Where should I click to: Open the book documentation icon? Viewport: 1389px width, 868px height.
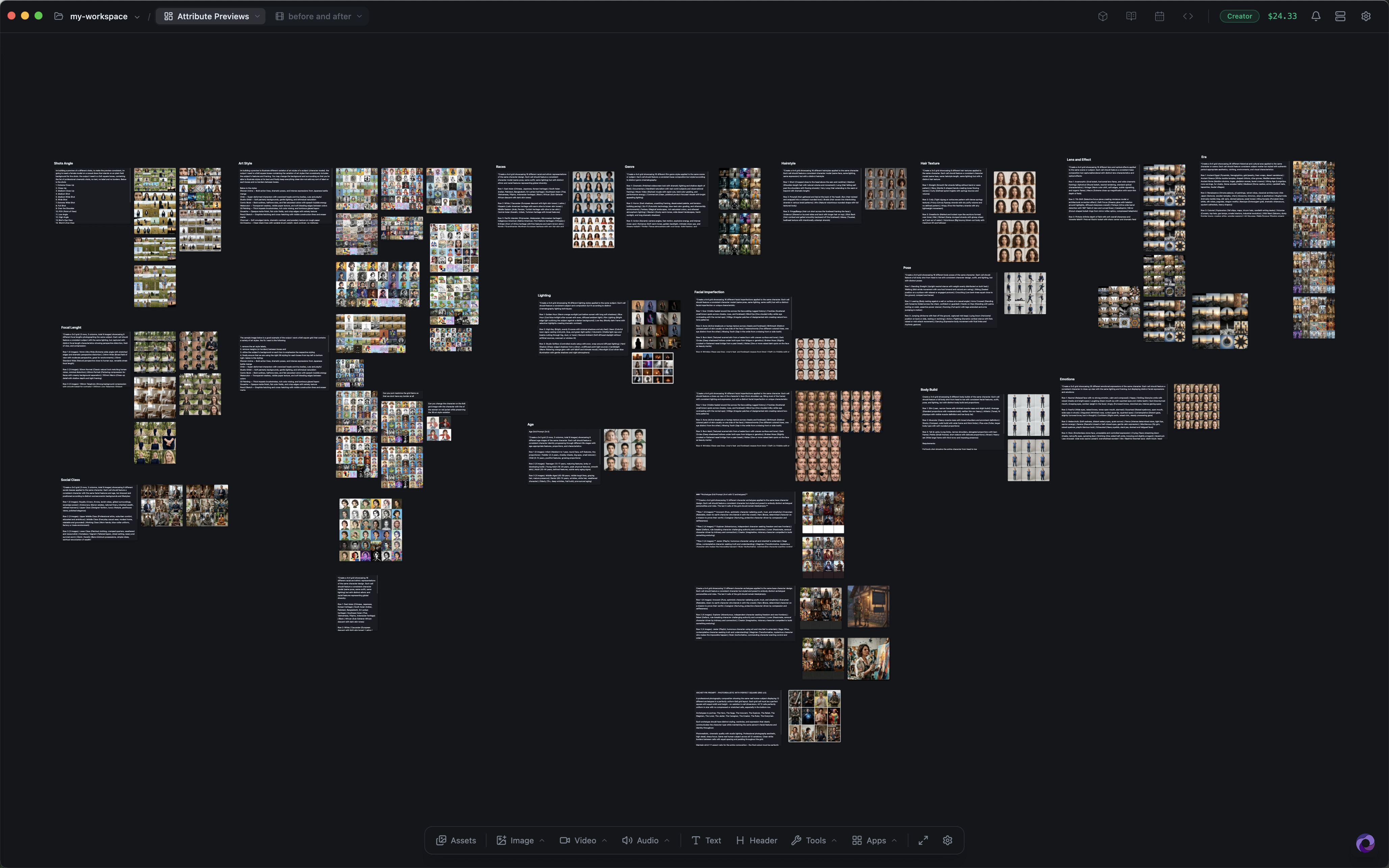click(1131, 16)
